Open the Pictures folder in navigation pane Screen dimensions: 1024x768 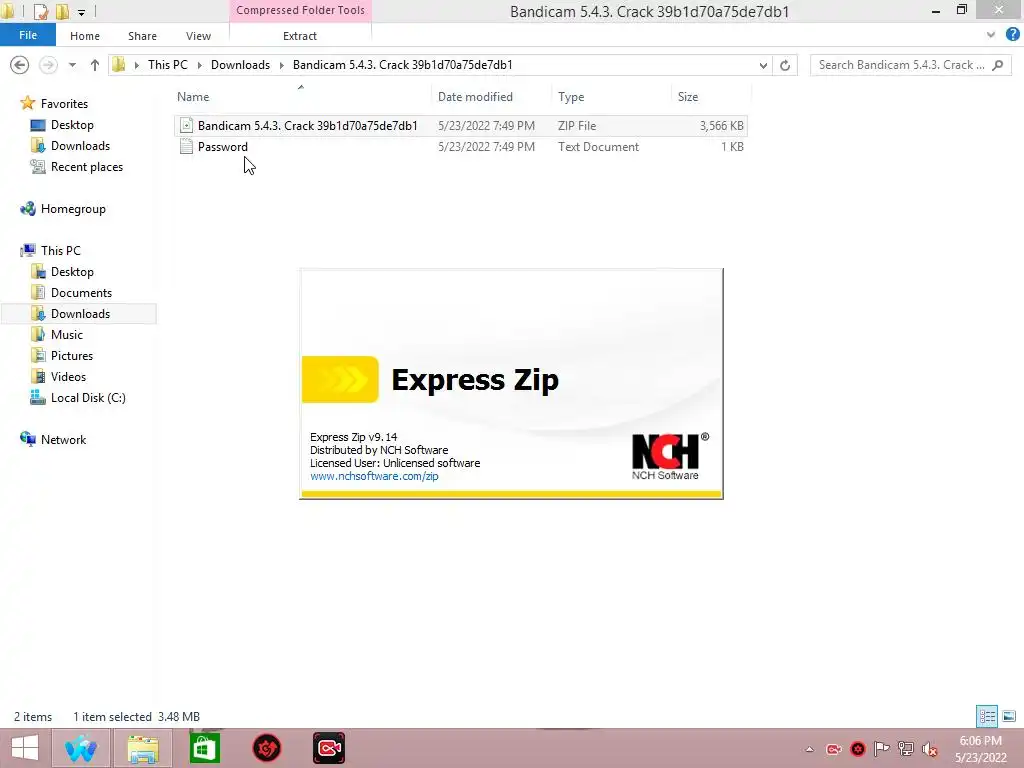[72, 356]
